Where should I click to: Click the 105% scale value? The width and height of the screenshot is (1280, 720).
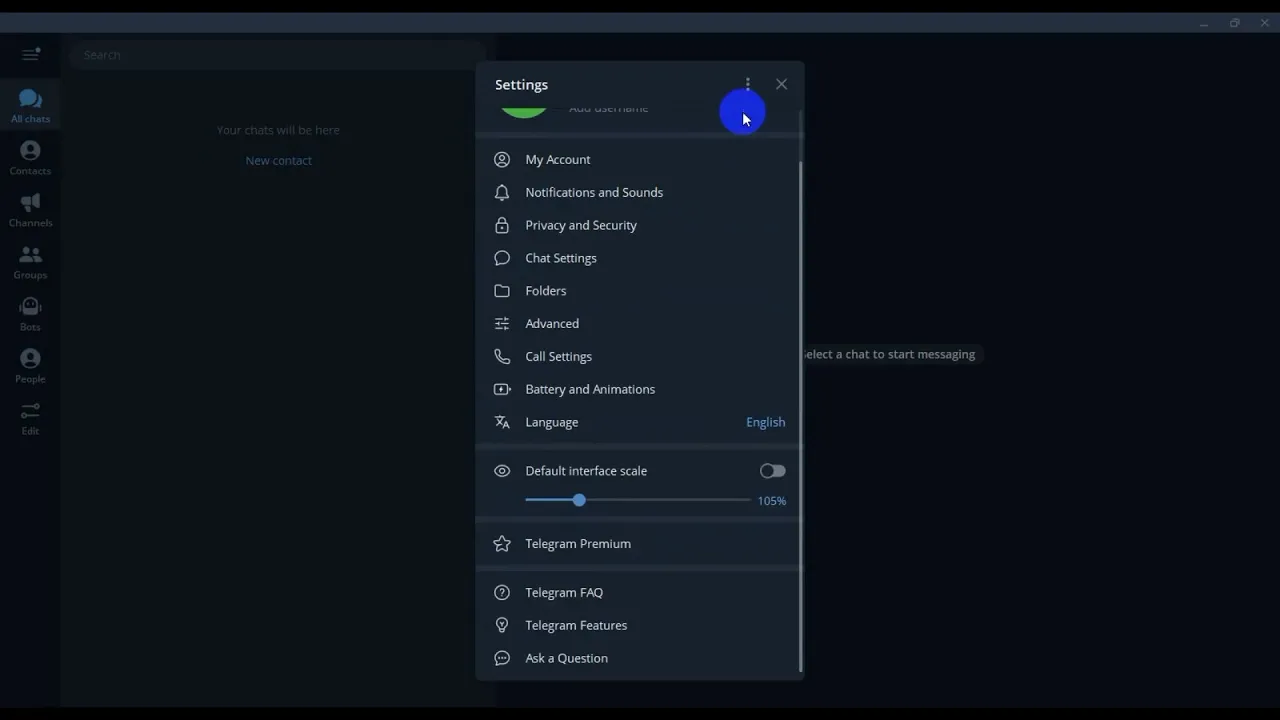[772, 501]
